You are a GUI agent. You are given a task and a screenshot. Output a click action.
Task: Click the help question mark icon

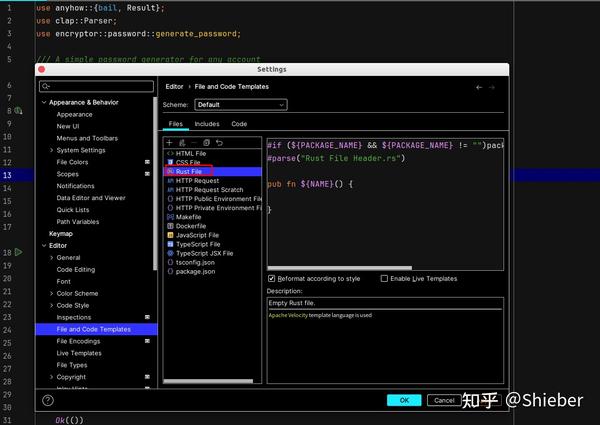coord(48,401)
